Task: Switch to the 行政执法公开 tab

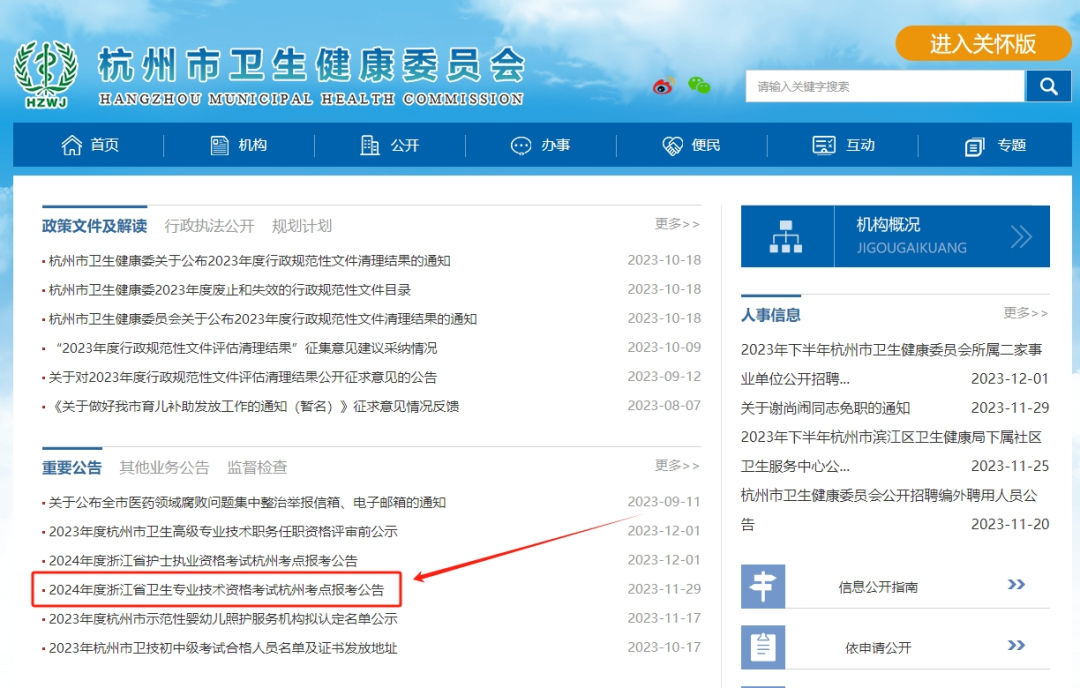Action: 209,226
